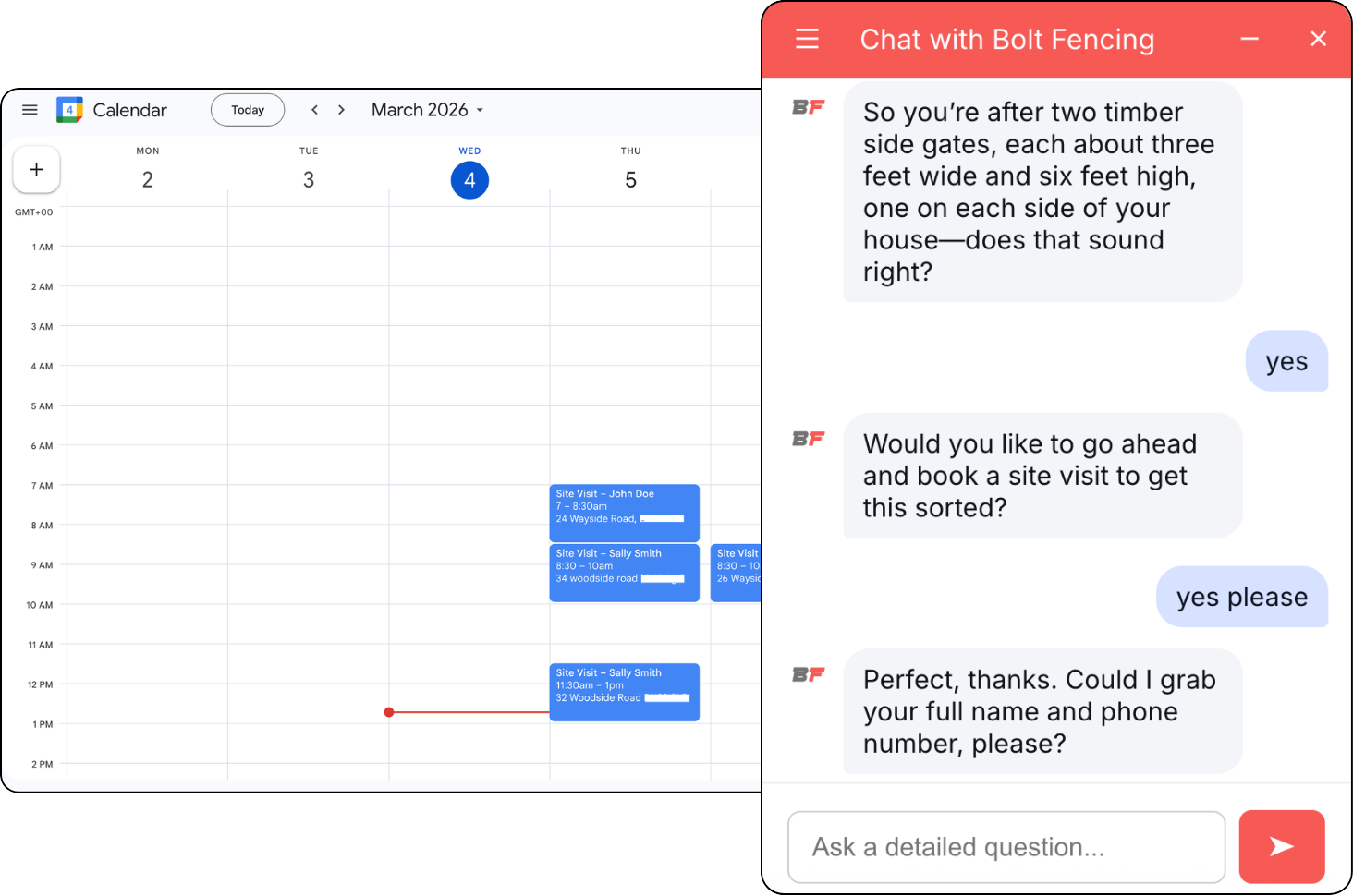The height and width of the screenshot is (896, 1353).
Task: Go to the next week arrow
Action: (341, 110)
